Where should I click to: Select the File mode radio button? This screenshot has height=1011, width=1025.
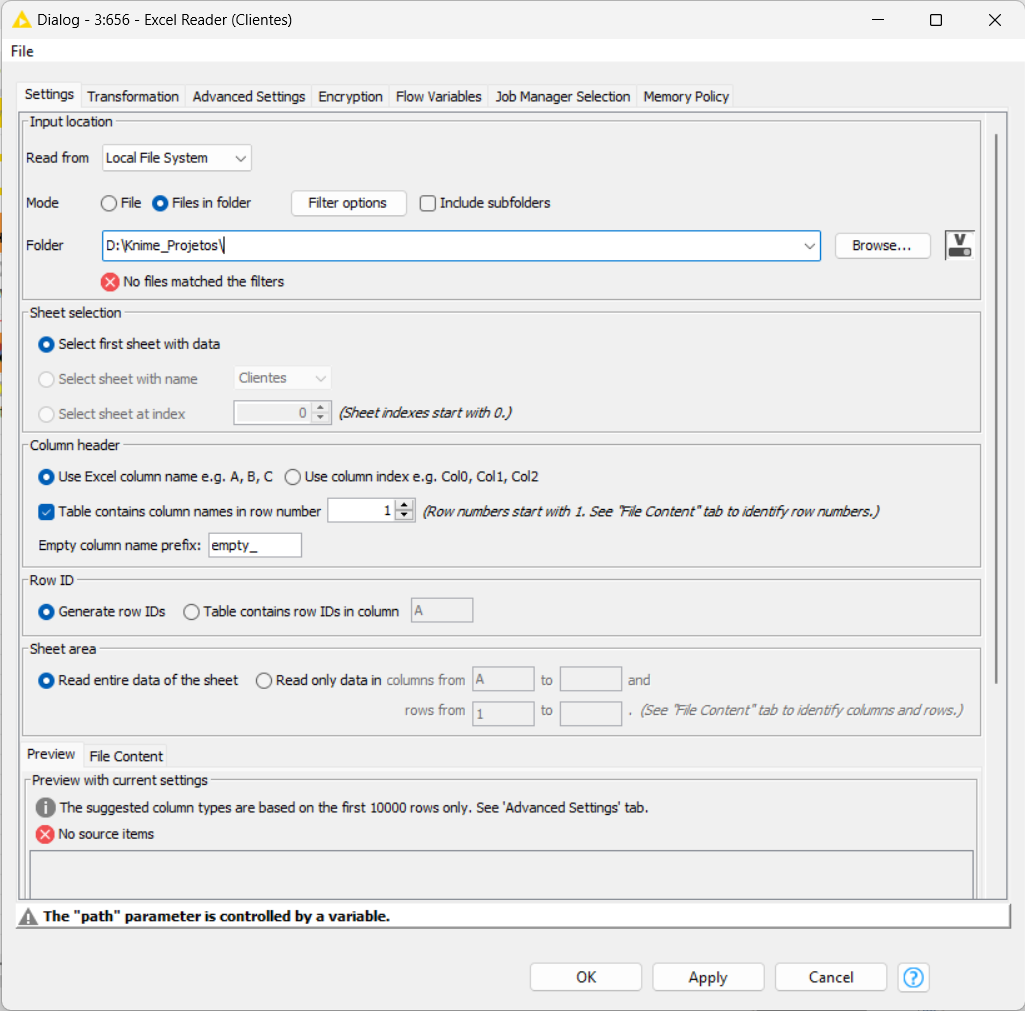109,203
